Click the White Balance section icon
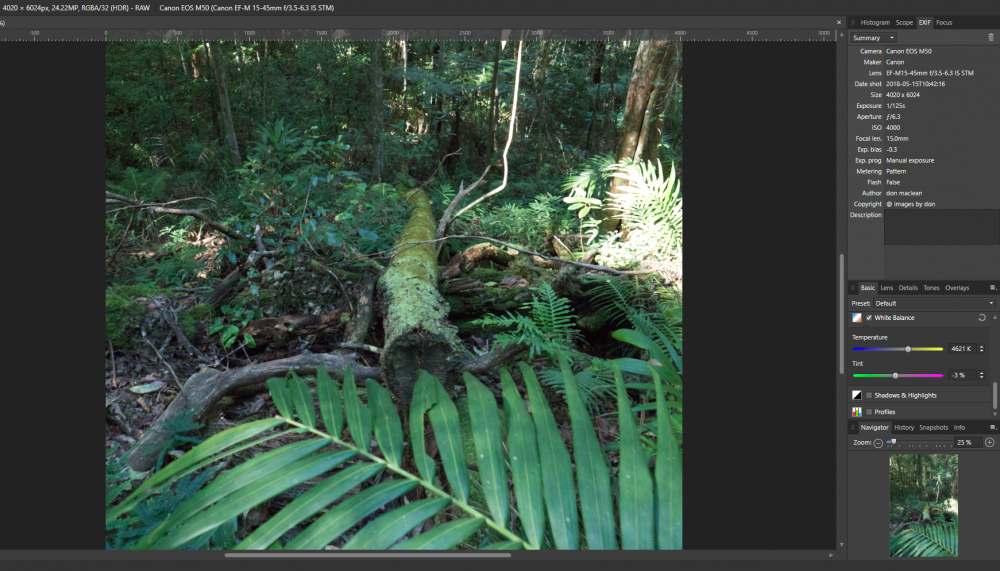The width and height of the screenshot is (1000, 571). click(857, 318)
